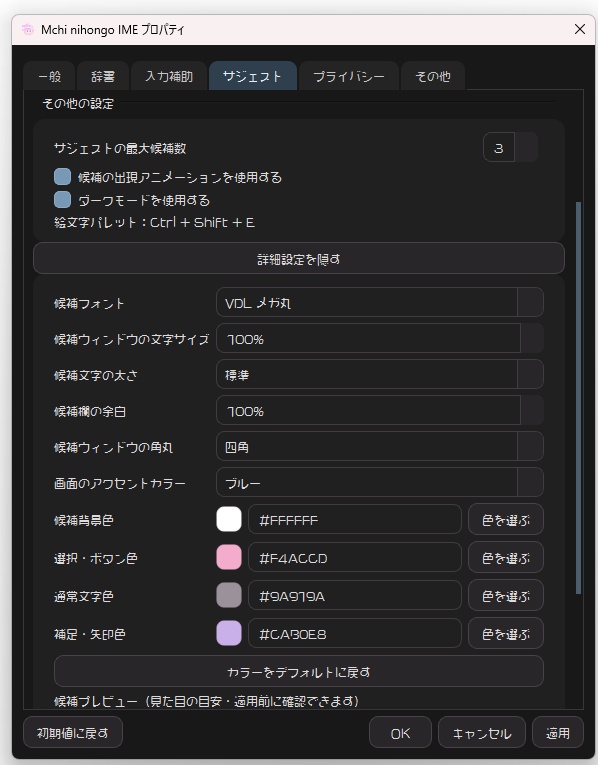
Task: Confirm with the OK button
Action: coord(400,732)
